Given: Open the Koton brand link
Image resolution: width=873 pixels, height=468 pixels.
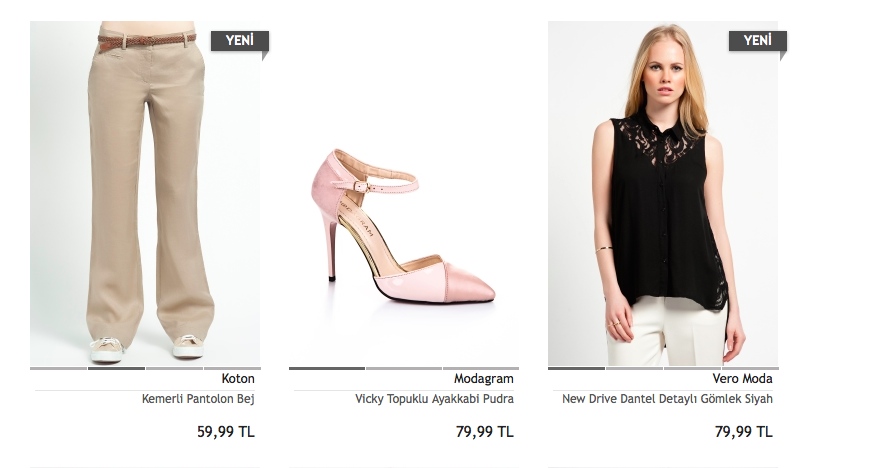Looking at the screenshot, I should [238, 378].
